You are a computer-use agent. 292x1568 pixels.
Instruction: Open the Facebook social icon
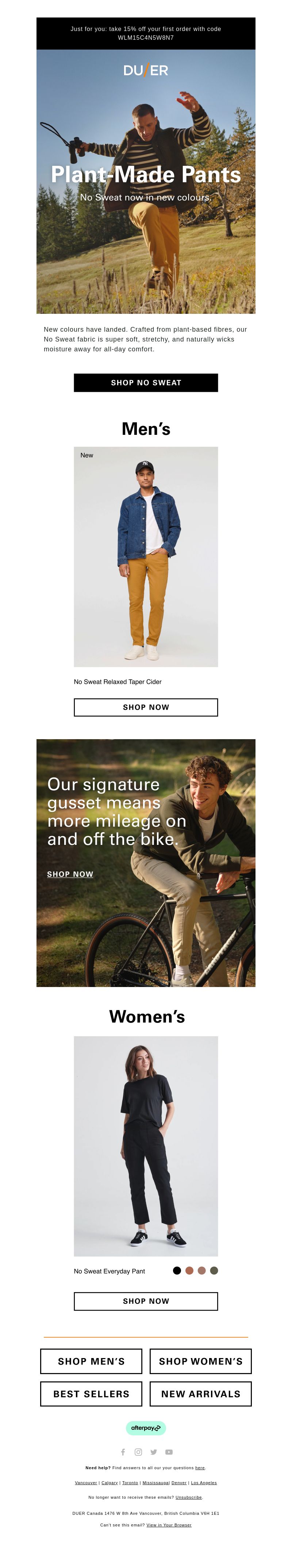(x=123, y=1452)
